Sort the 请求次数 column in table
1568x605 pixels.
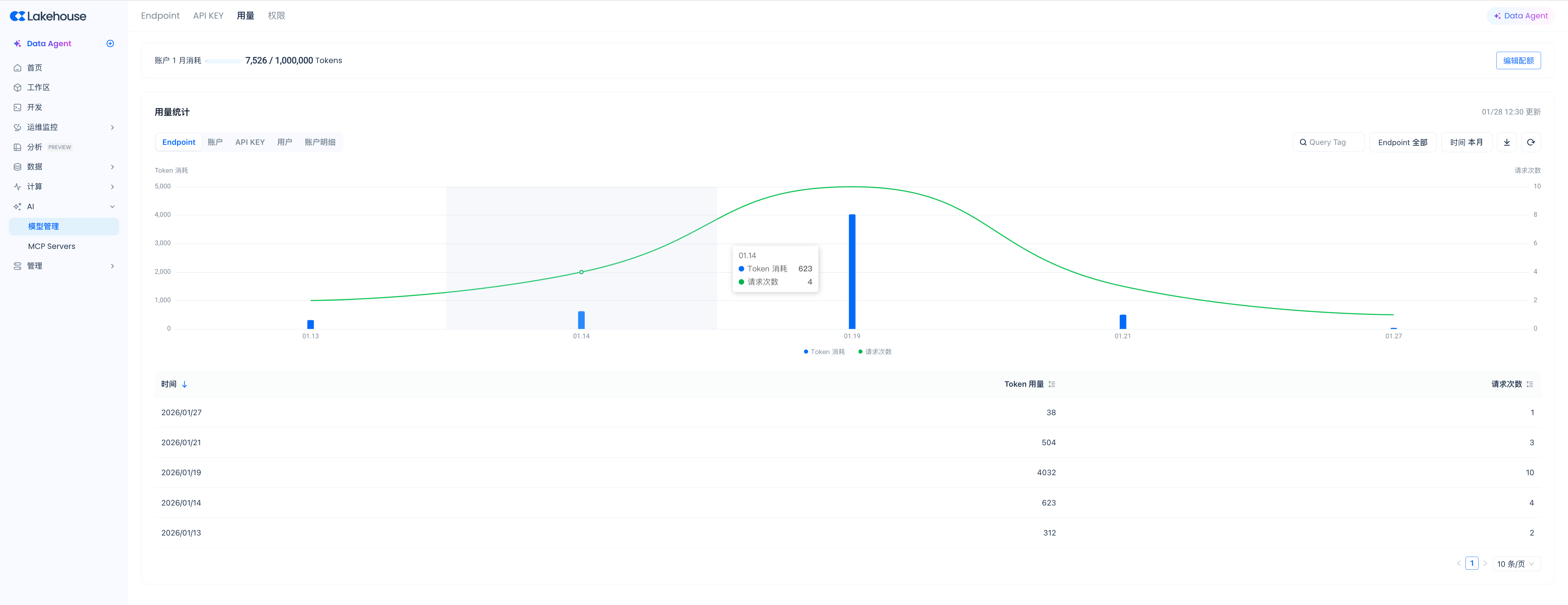[x=1530, y=384]
